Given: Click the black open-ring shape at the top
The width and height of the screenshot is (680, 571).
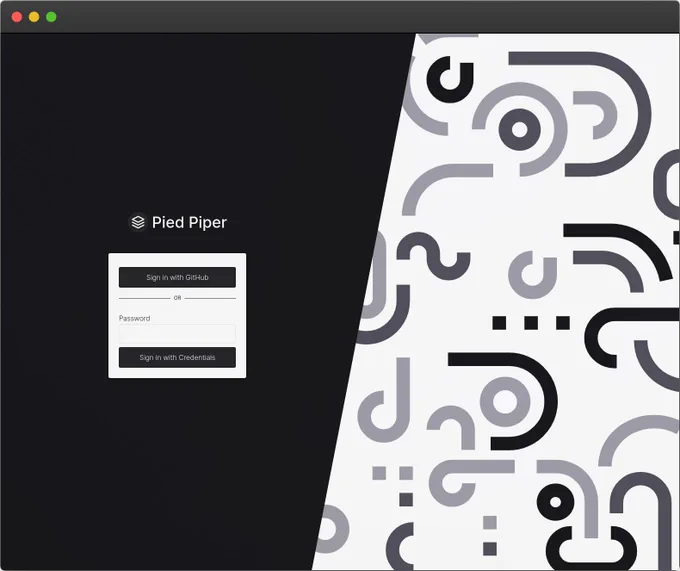Looking at the screenshot, I should point(450,80).
